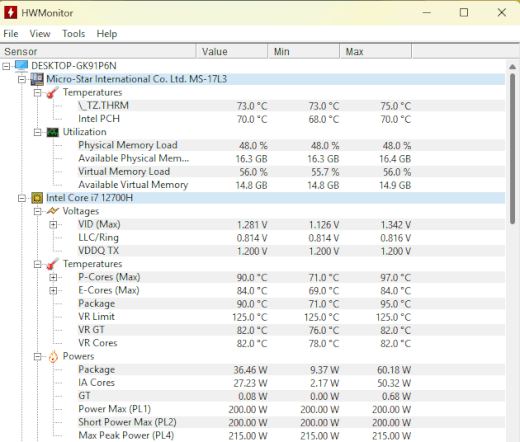Click the scrollbar up arrow
Screen dimensions: 520x442
click(513, 67)
